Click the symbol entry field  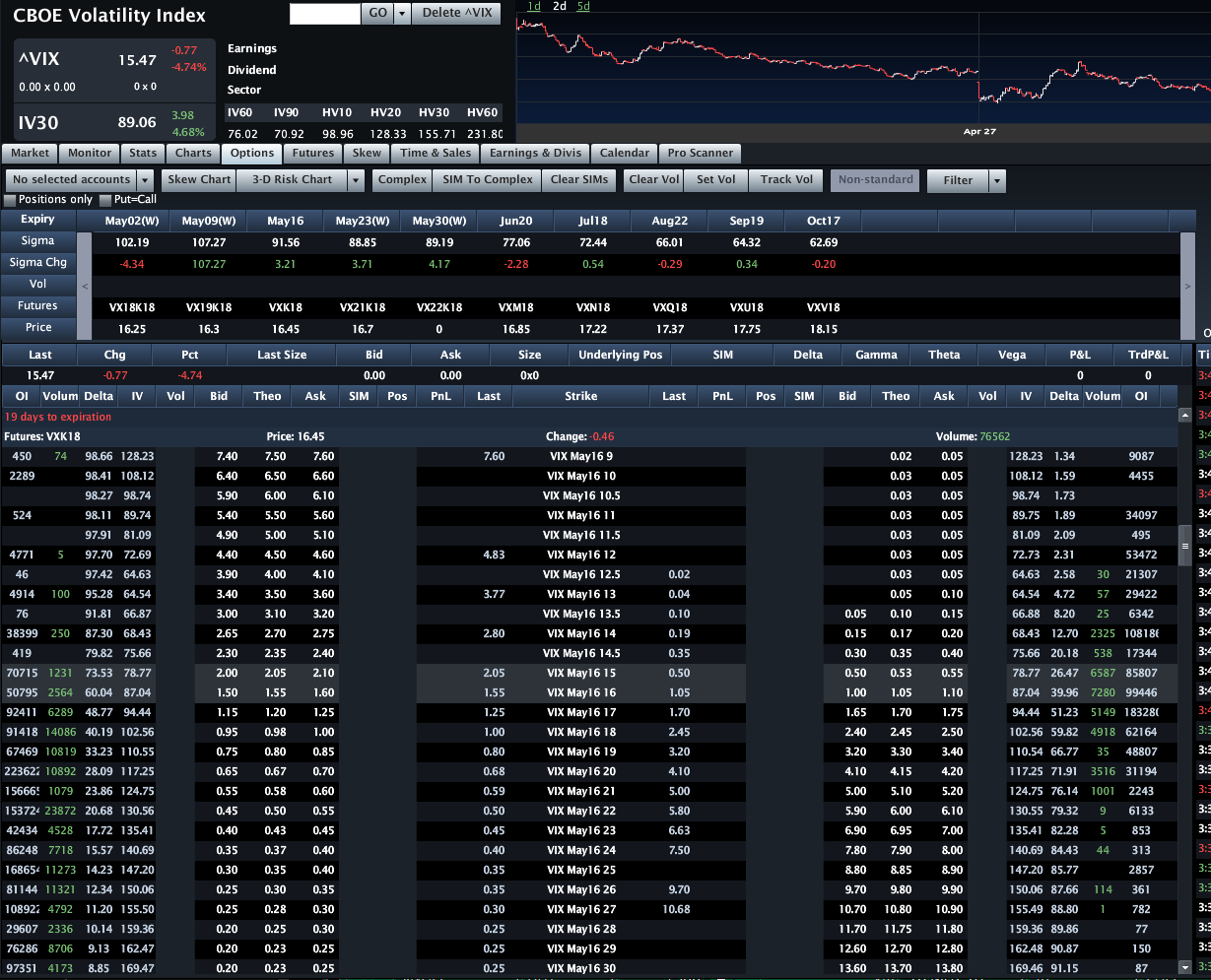click(324, 13)
